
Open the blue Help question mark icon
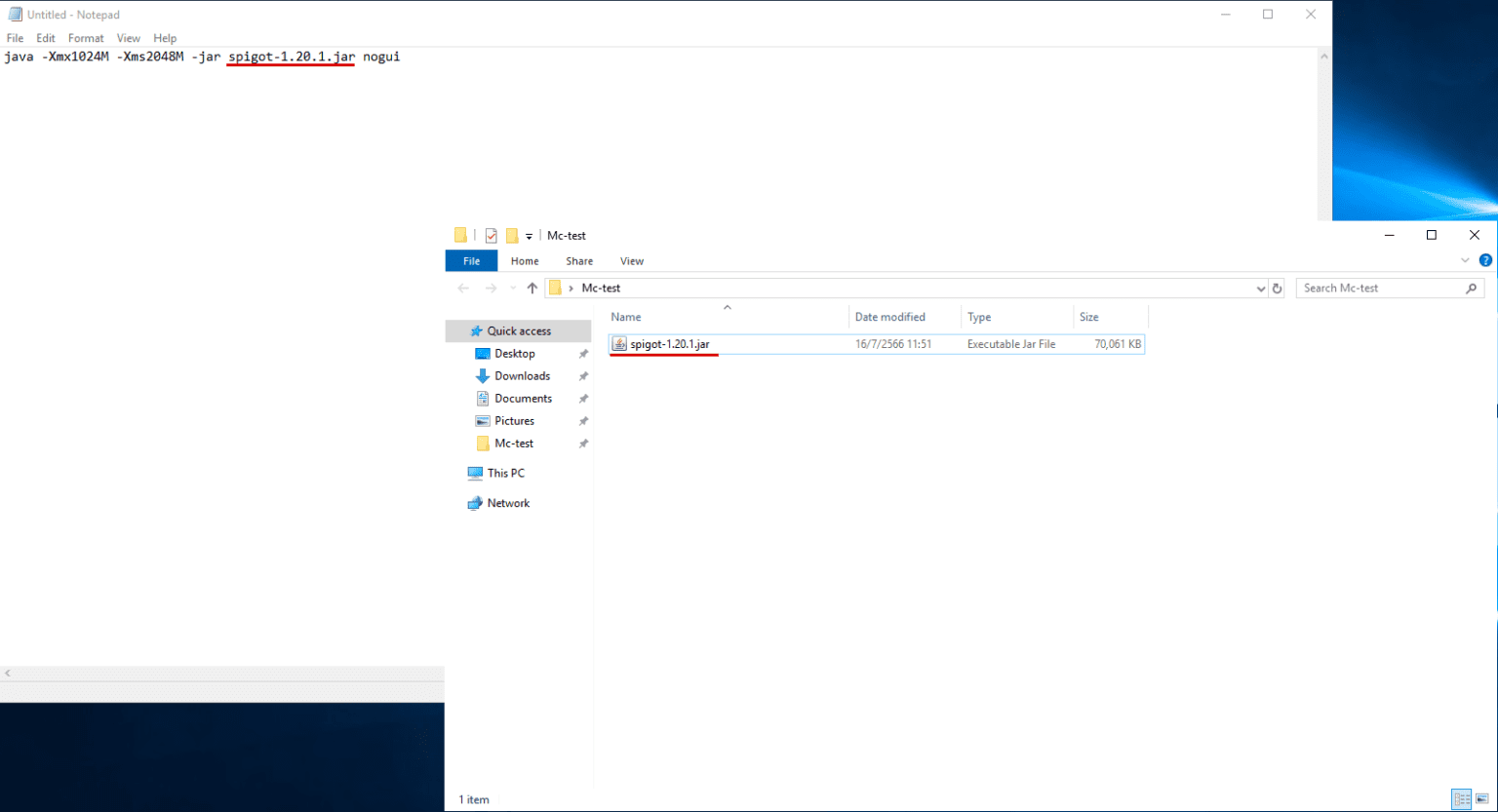1486,260
